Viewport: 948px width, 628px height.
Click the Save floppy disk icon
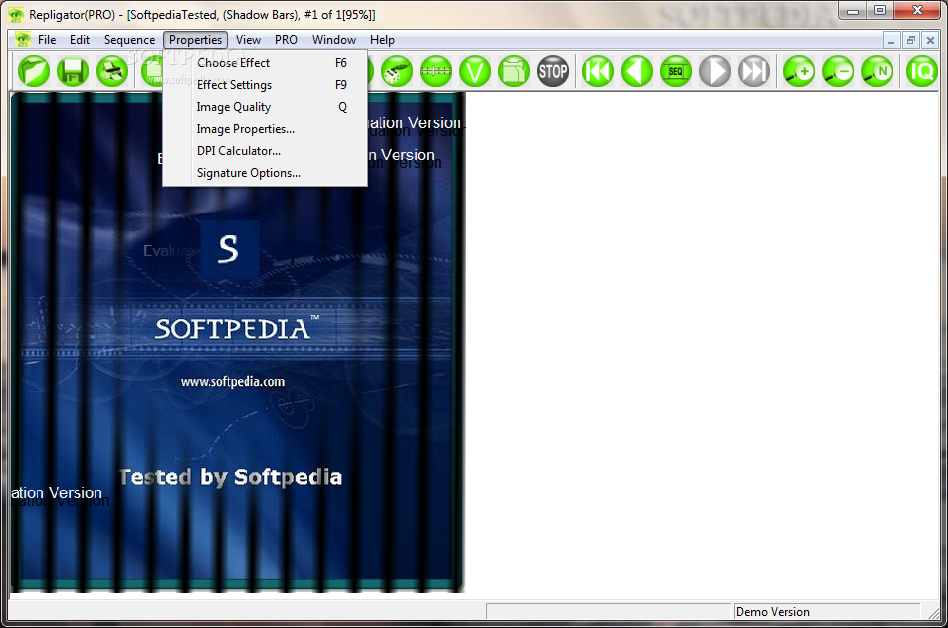click(x=73, y=71)
